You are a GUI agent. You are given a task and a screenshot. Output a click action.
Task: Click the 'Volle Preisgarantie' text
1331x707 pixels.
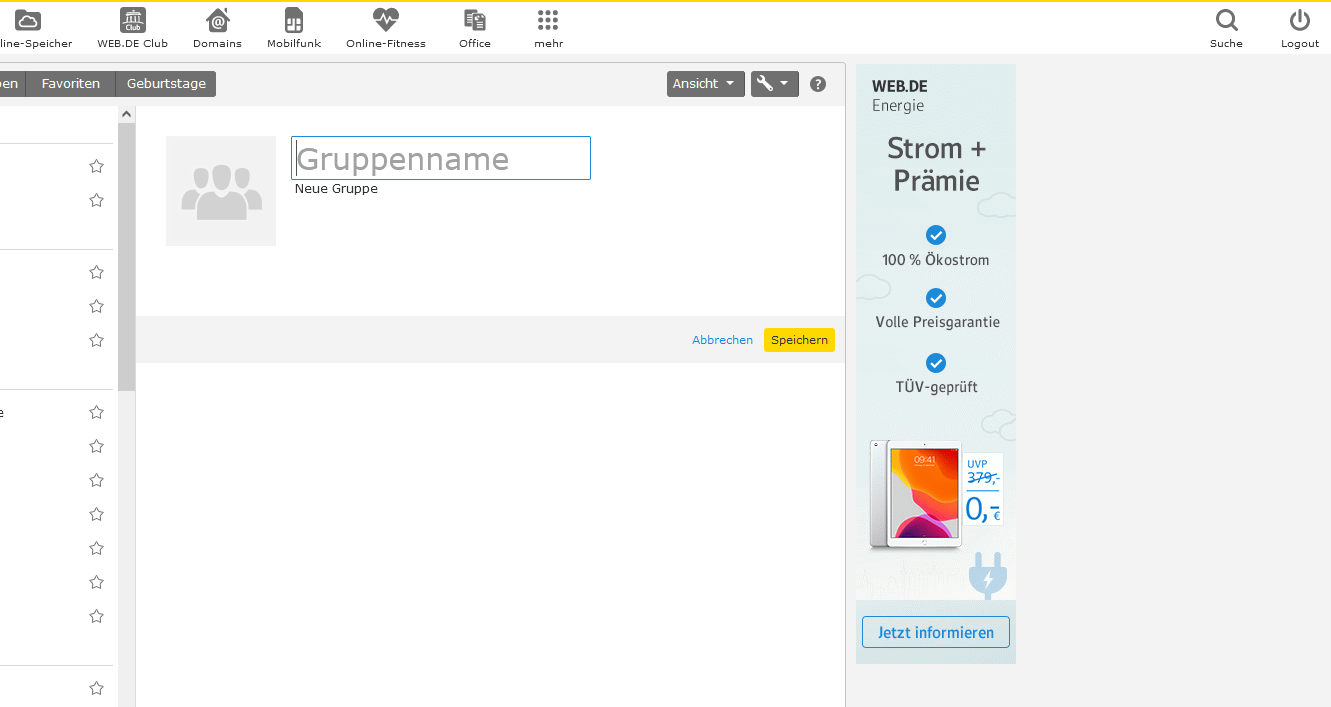click(937, 322)
